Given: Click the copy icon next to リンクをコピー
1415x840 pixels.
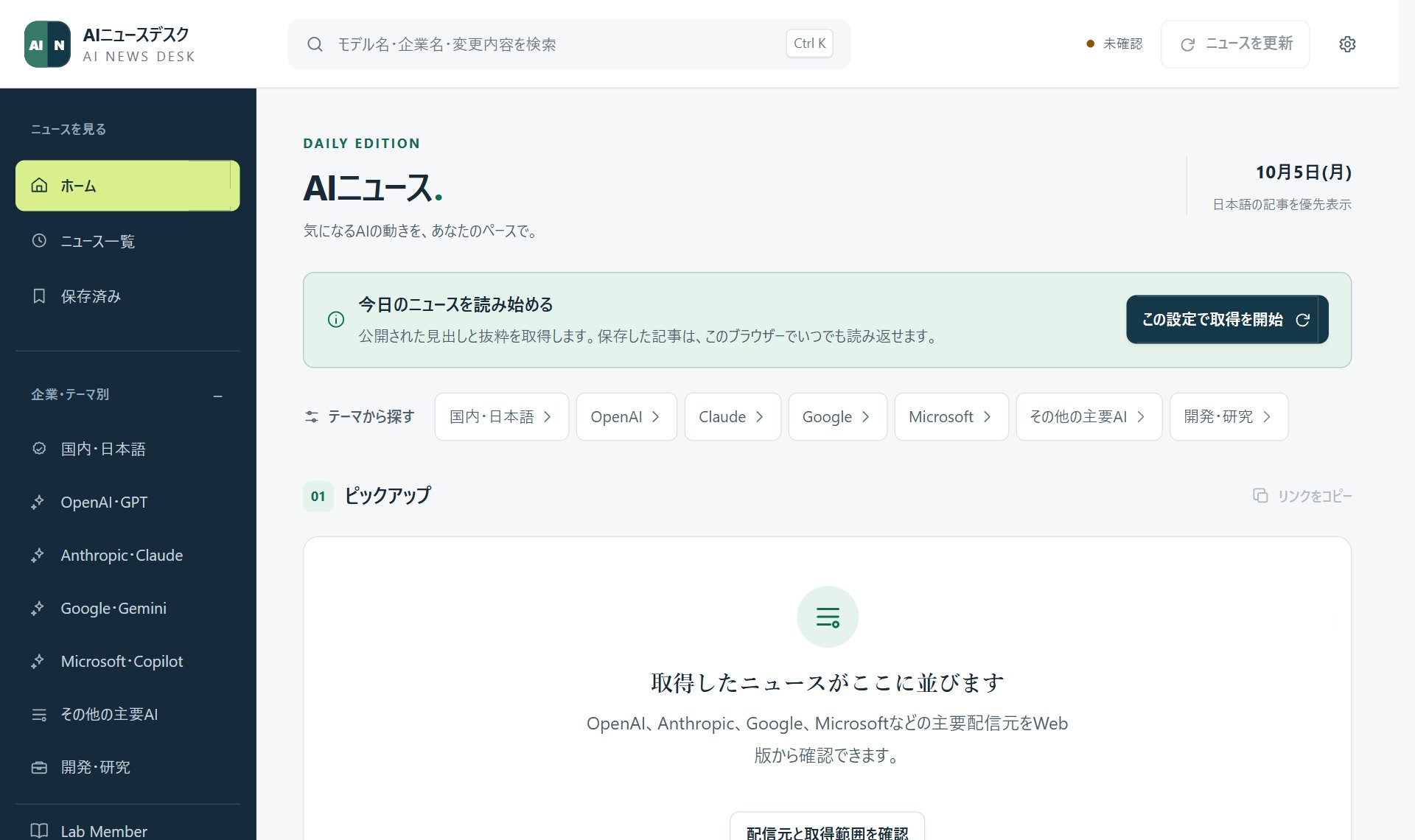Looking at the screenshot, I should pos(1260,495).
